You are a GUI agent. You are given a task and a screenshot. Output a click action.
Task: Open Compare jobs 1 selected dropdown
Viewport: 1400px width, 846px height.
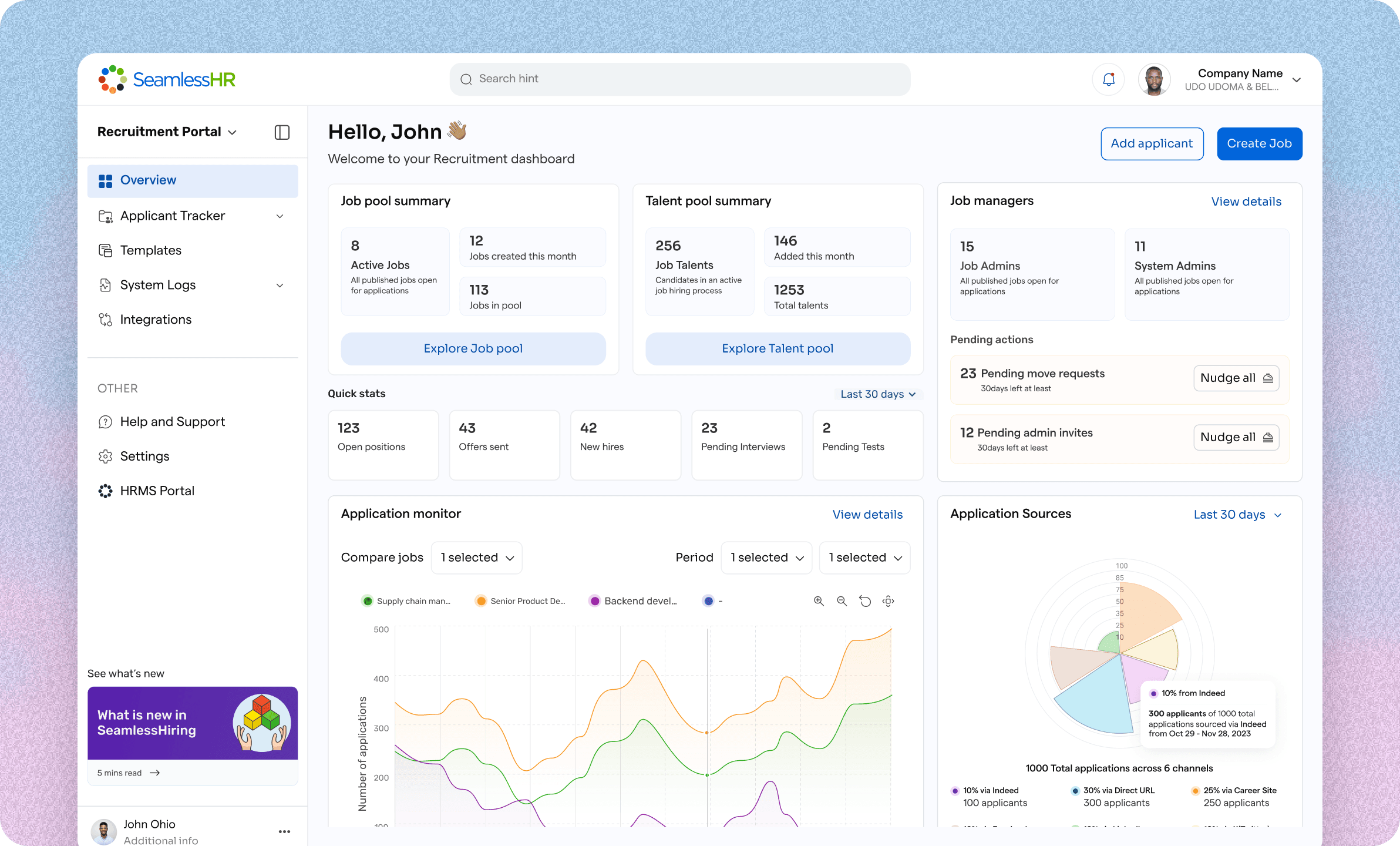click(477, 558)
